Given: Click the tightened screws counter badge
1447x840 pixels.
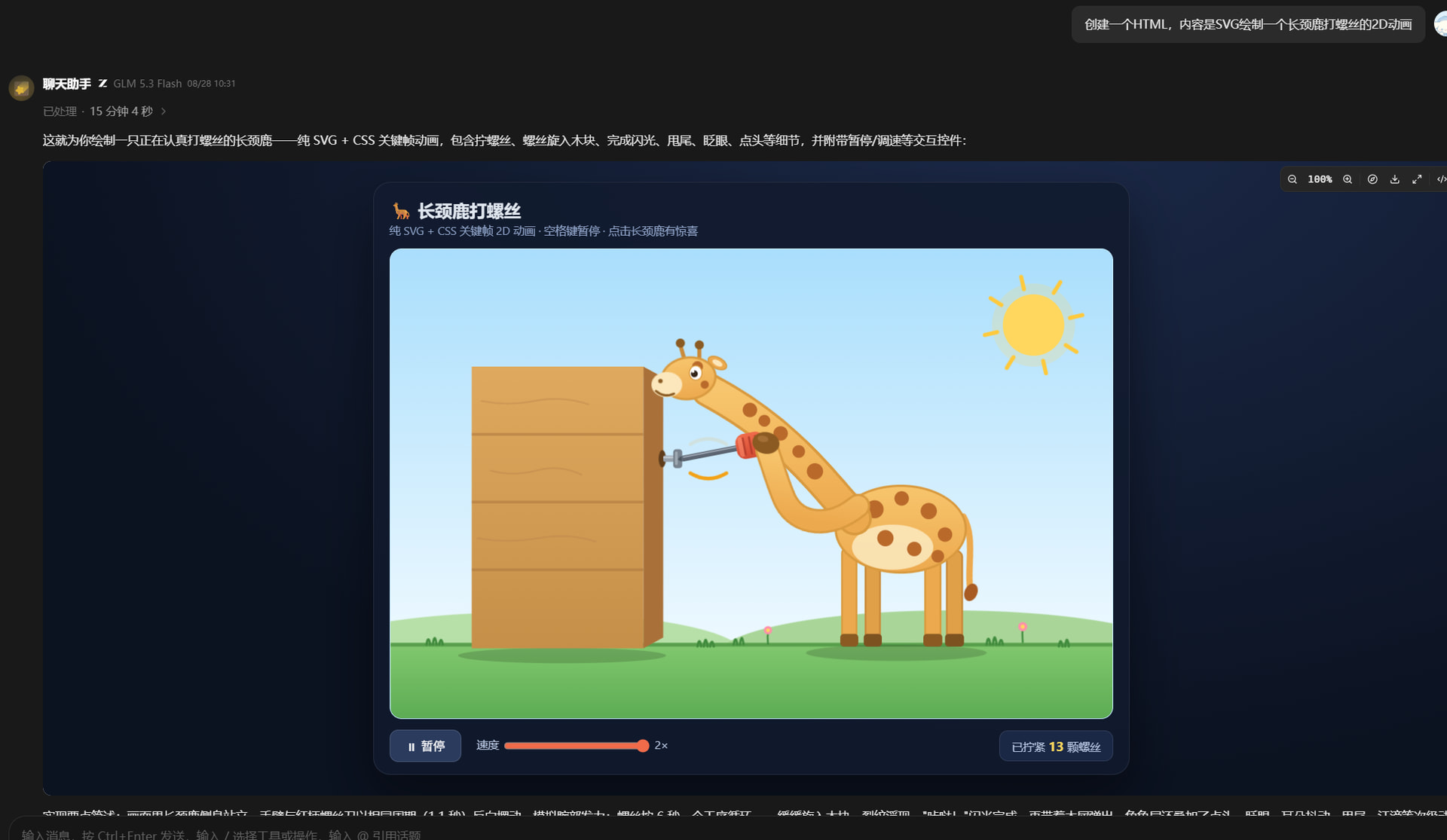Looking at the screenshot, I should pyautogui.click(x=1056, y=747).
